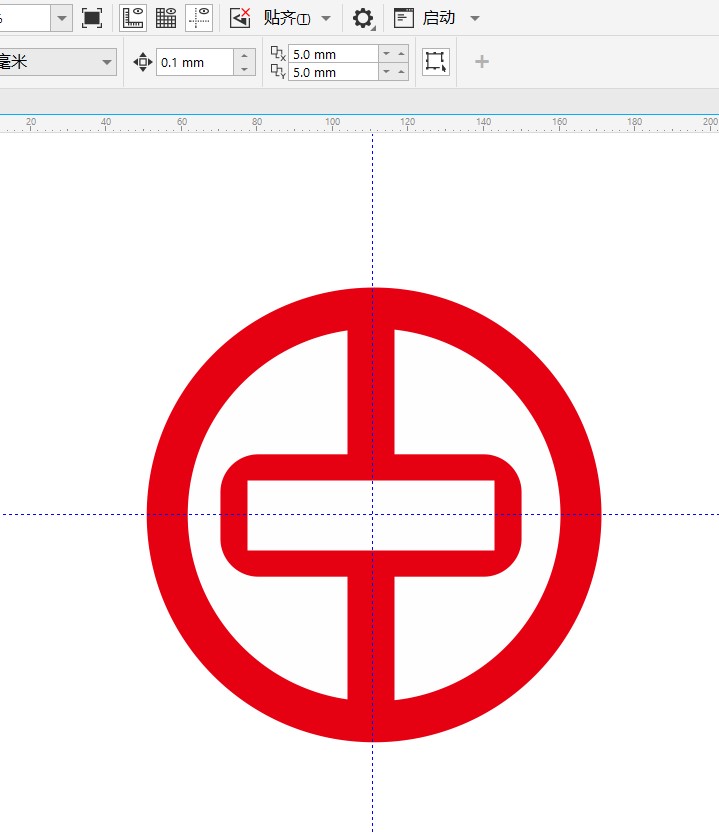719x833 pixels.
Task: Expand the 启动 dropdown arrow
Action: tap(475, 18)
